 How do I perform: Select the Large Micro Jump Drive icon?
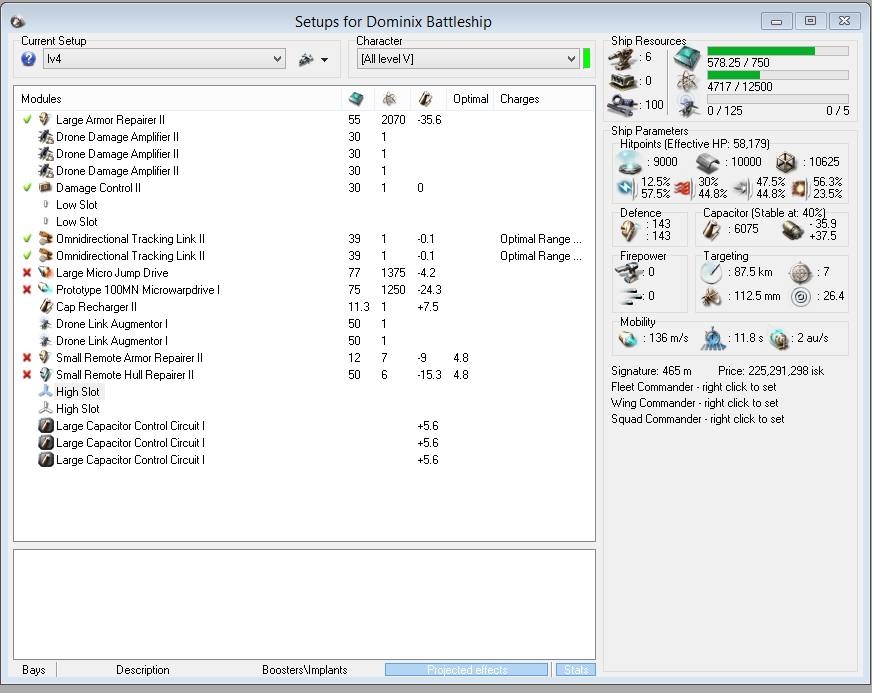point(45,273)
